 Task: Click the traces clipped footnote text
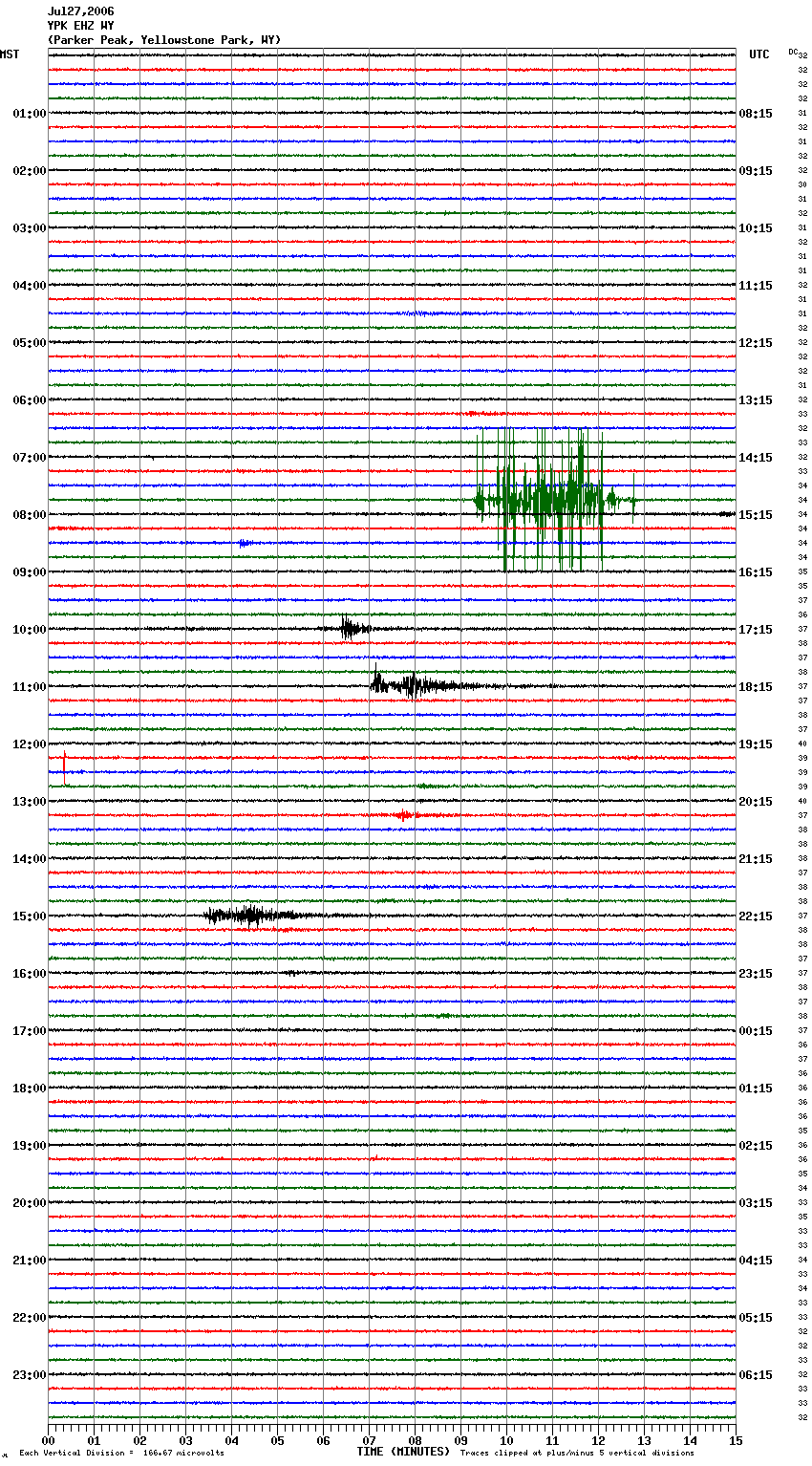click(577, 1453)
